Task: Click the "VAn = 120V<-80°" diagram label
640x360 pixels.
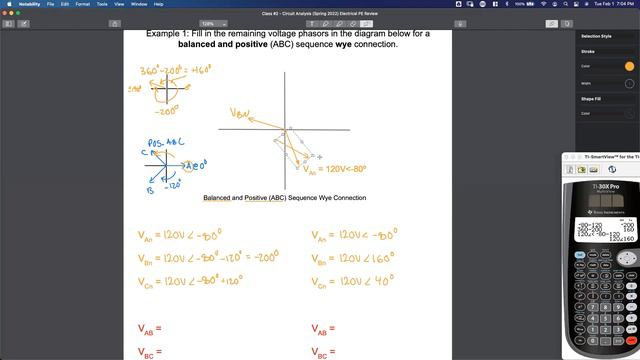Action: [335, 169]
